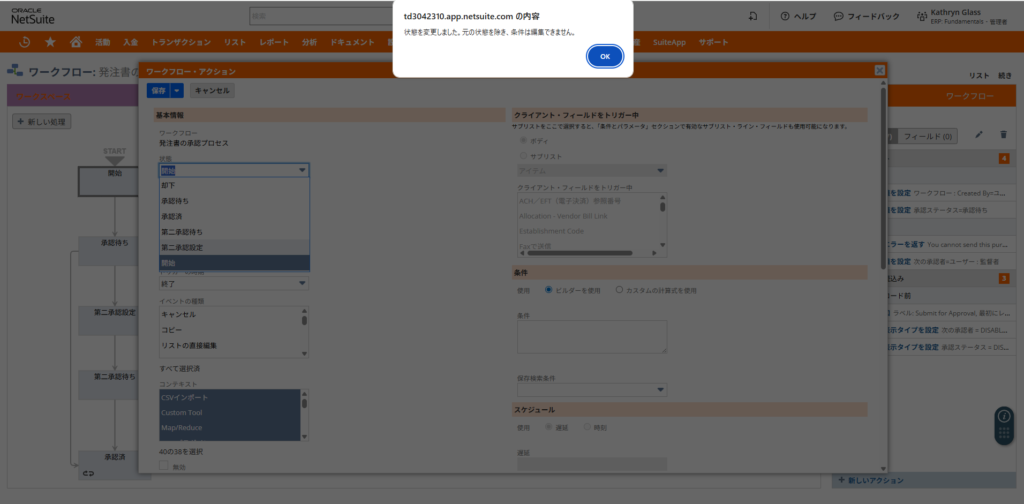Image resolution: width=1024 pixels, height=504 pixels.
Task: Choose 承認済 from the state dropdown list
Action: pos(172,216)
